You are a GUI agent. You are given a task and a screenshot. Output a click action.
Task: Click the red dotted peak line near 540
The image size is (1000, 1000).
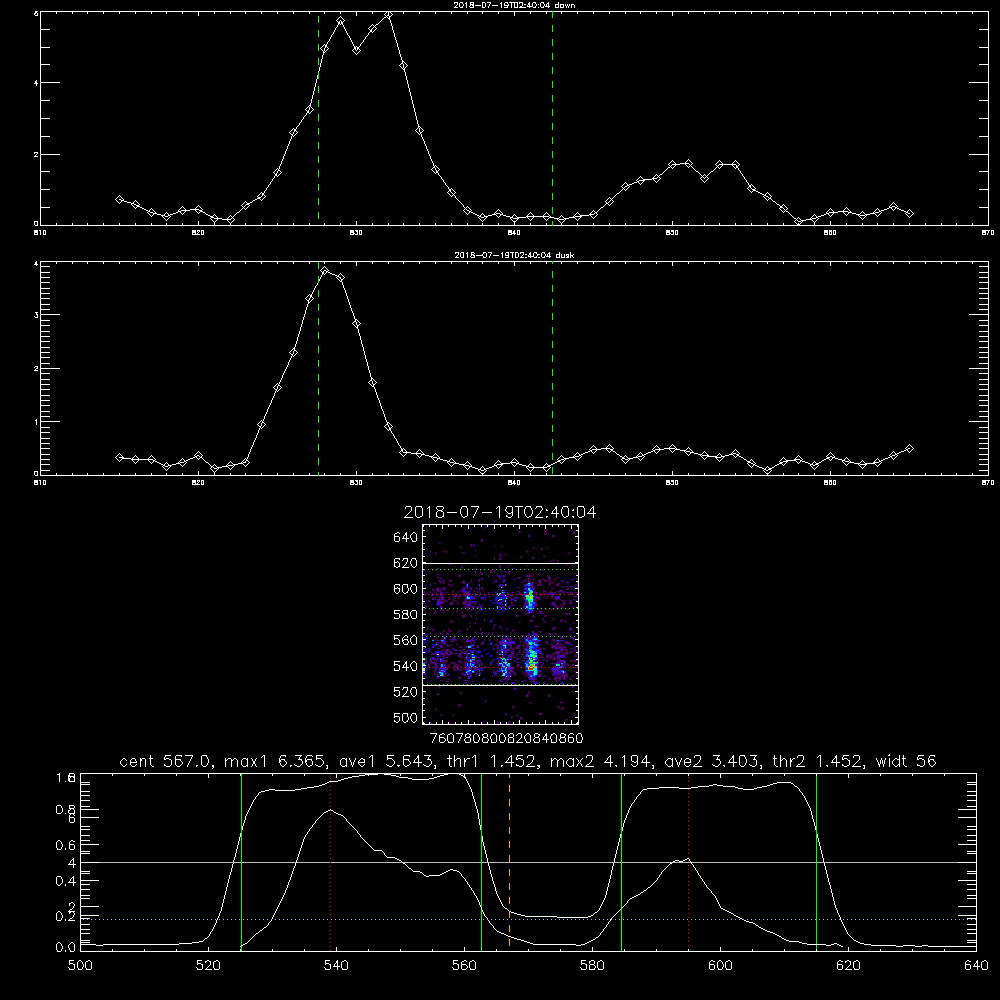pyautogui.click(x=330, y=861)
